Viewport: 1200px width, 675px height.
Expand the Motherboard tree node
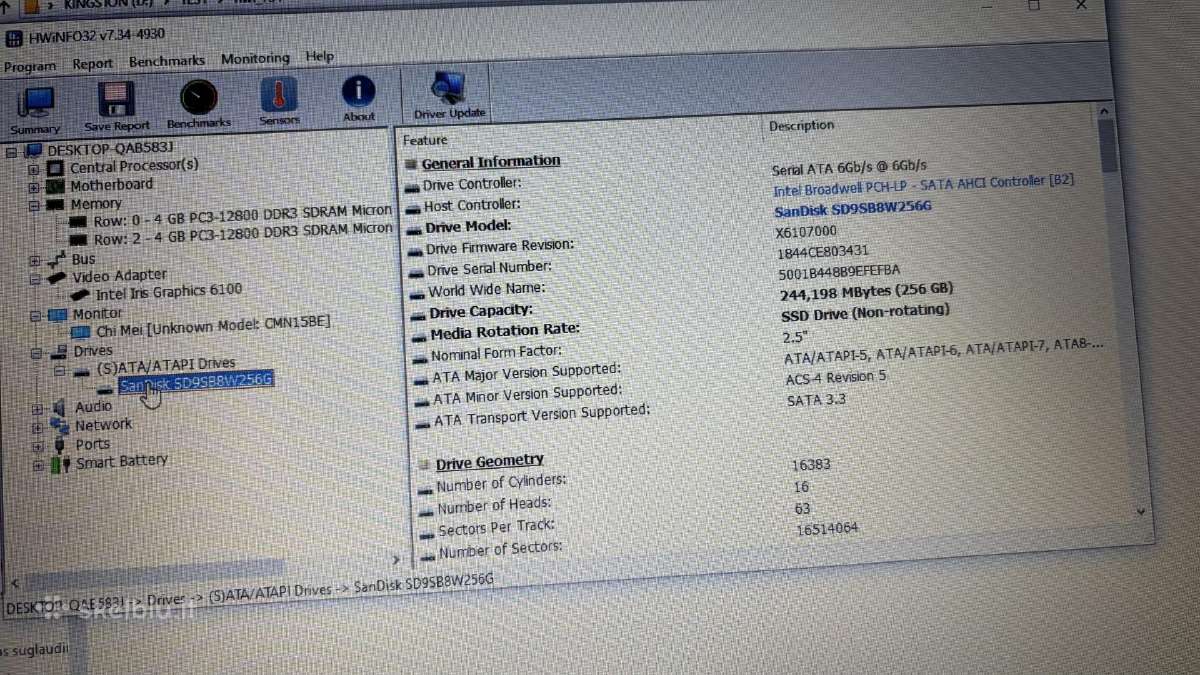click(34, 187)
